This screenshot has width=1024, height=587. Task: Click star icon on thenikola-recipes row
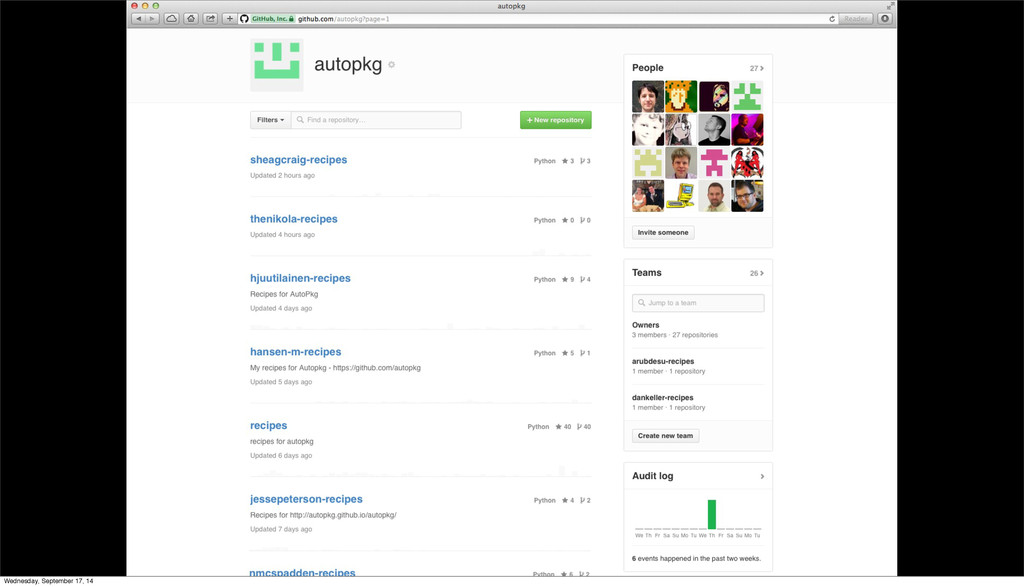click(x=565, y=221)
